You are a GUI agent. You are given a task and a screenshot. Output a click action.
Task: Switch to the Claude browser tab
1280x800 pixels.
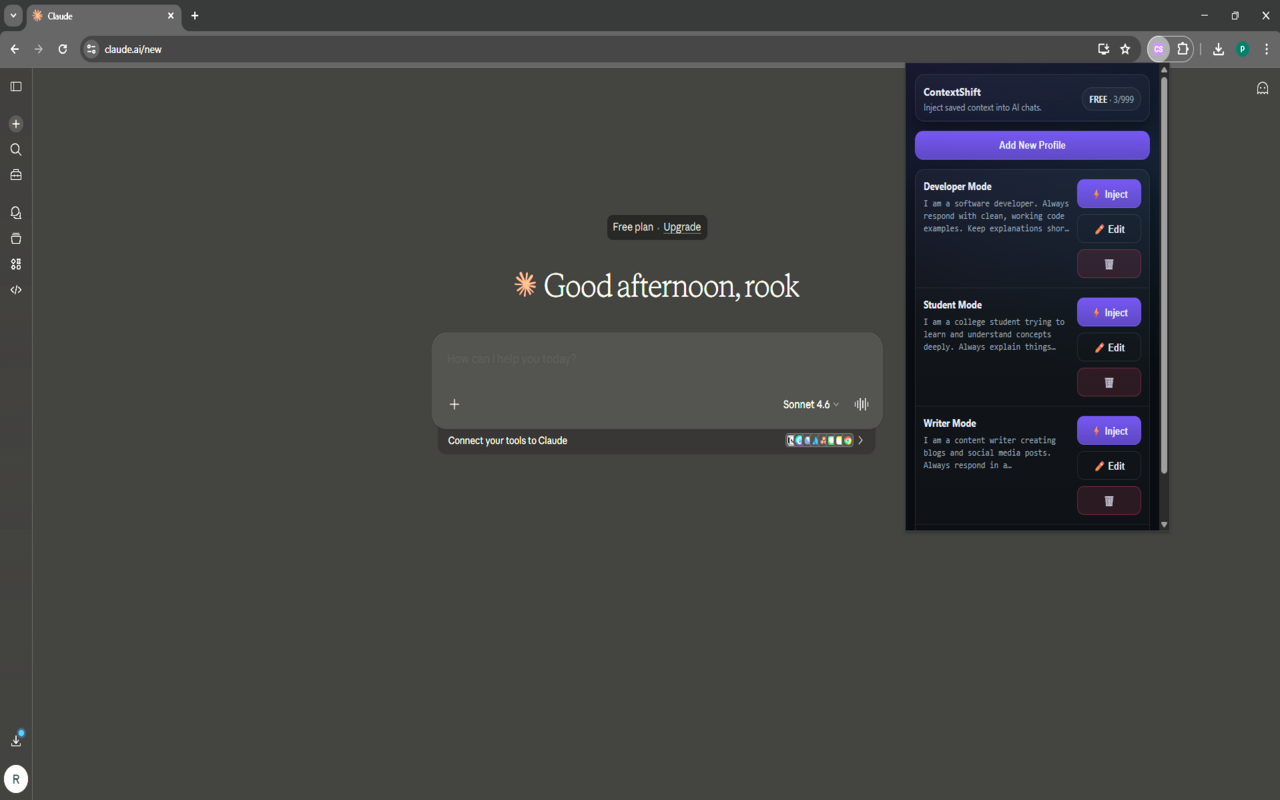104,16
